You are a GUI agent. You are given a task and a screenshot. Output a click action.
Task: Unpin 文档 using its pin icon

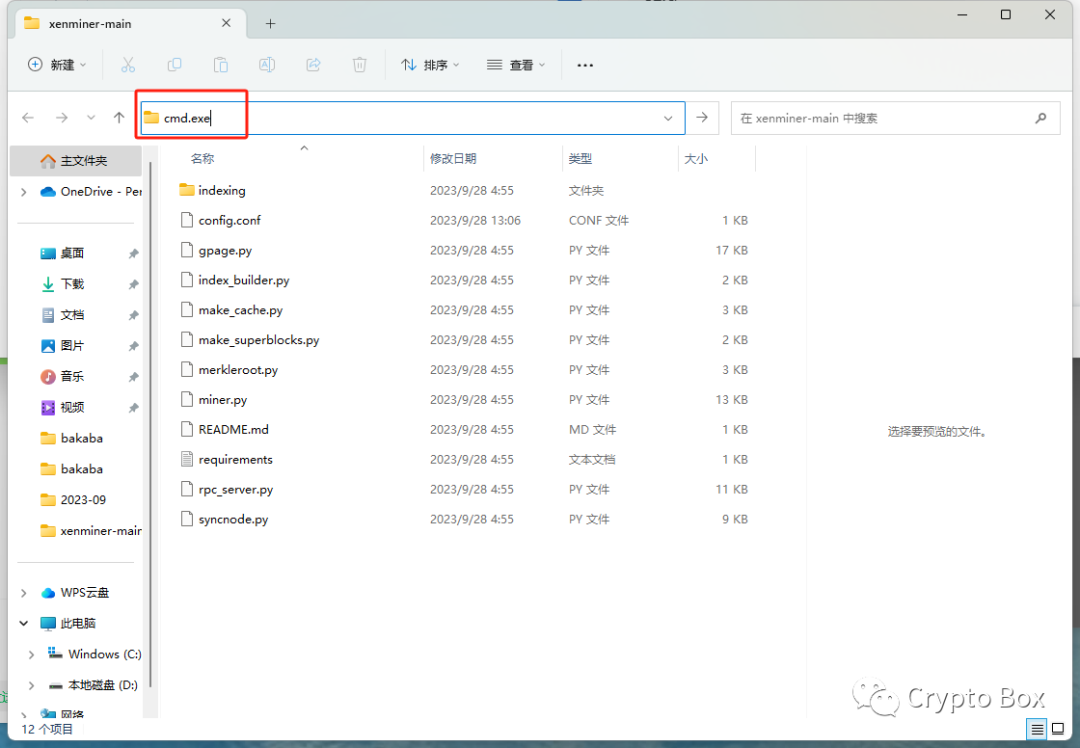134,315
